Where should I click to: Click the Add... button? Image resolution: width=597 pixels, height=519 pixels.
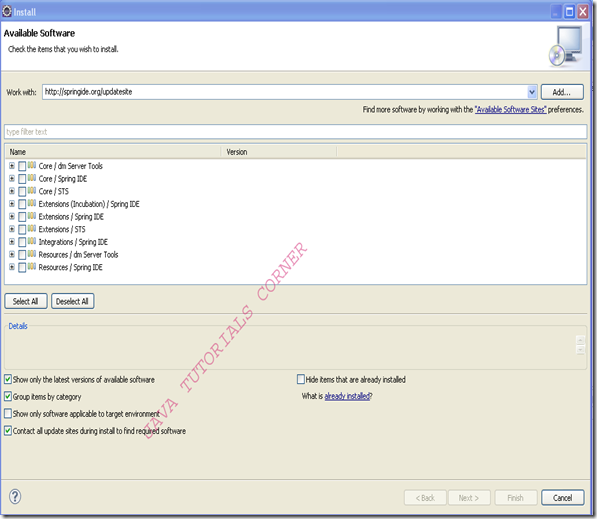coord(562,92)
